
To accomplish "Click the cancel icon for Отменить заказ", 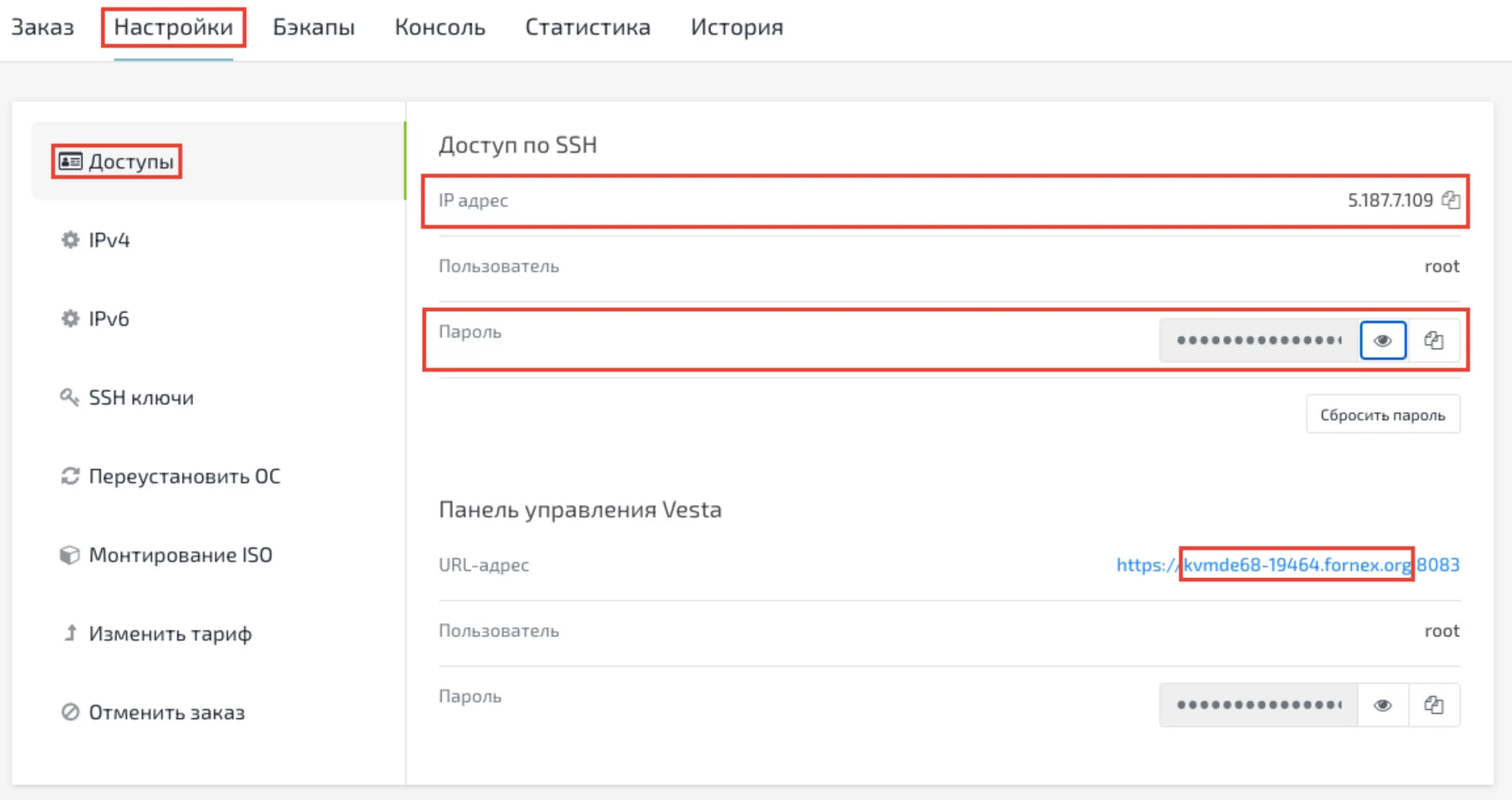I will coord(70,712).
